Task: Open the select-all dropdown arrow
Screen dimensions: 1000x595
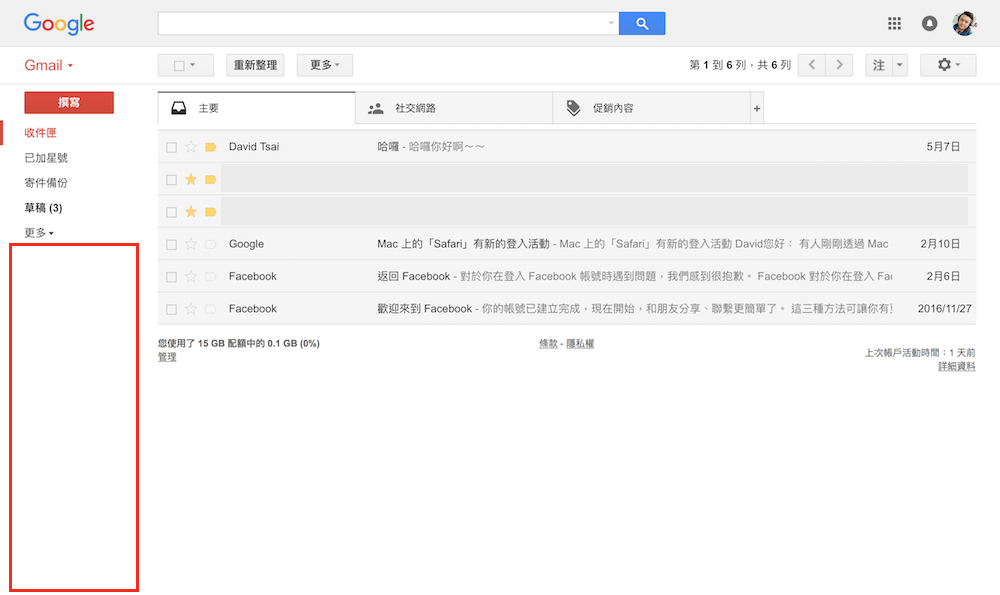Action: tap(198, 64)
